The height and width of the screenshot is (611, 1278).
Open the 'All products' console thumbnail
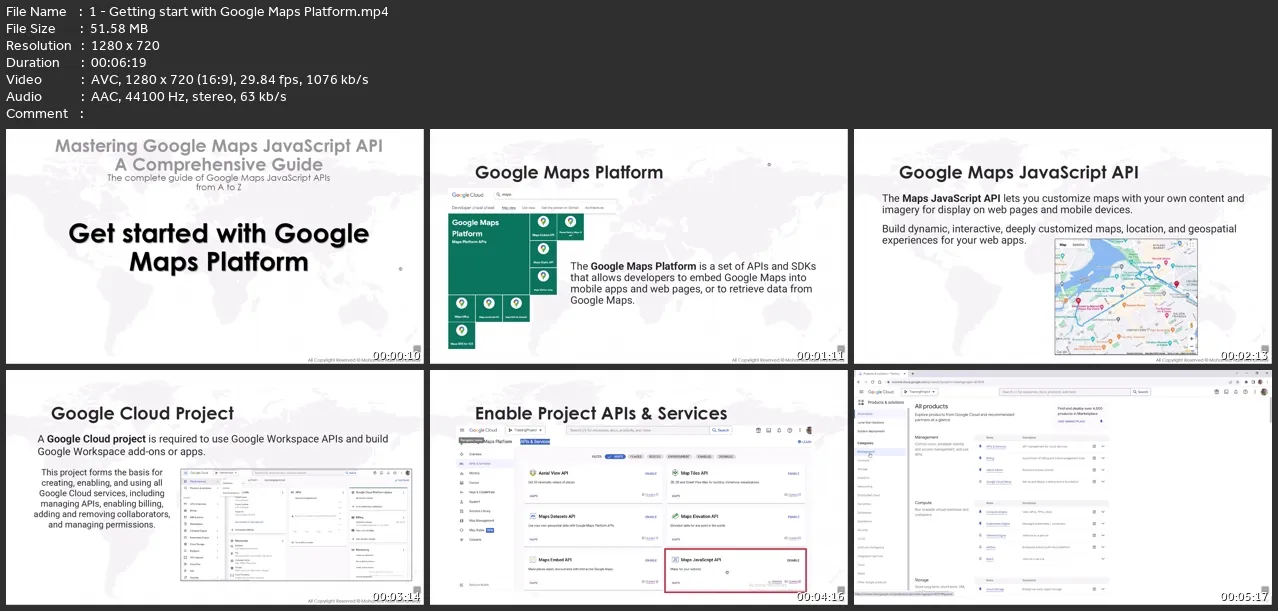tap(1063, 488)
